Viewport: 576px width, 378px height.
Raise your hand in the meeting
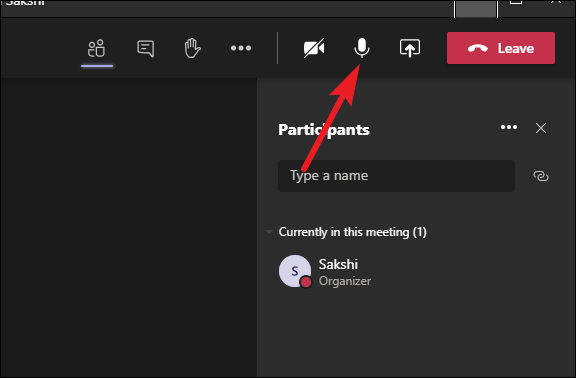[192, 48]
